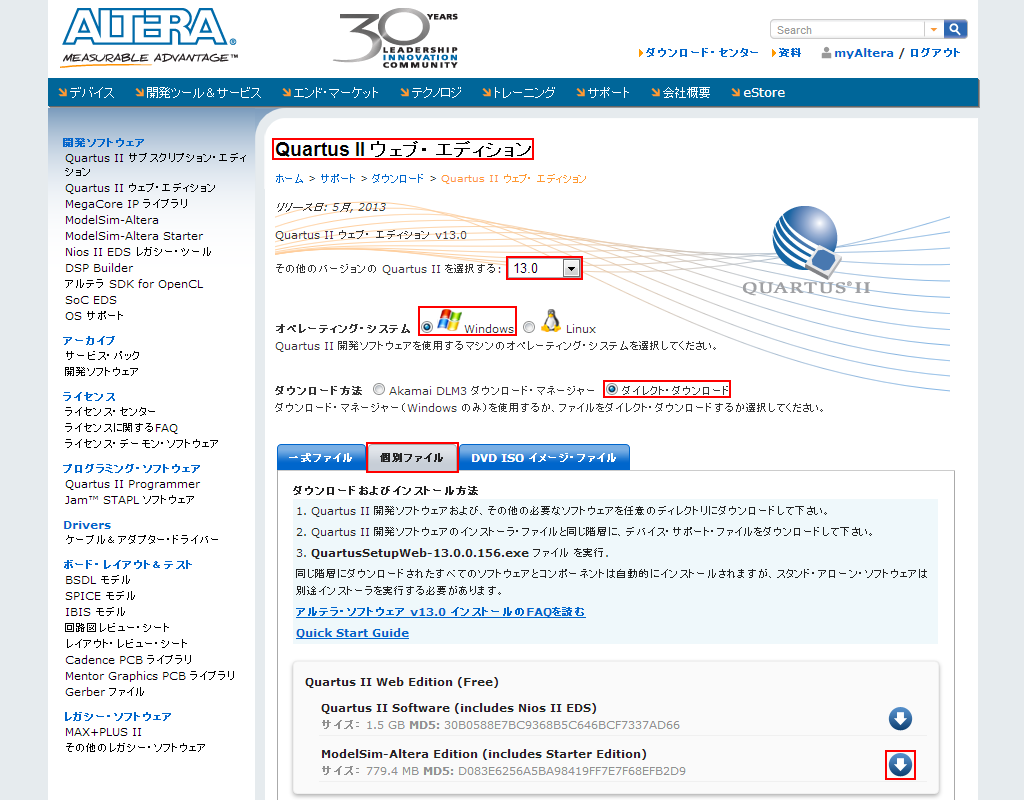Image resolution: width=1024 pixels, height=800 pixels.
Task: Open MegaCore IP ライブラリ sidebar link
Action: click(x=127, y=204)
